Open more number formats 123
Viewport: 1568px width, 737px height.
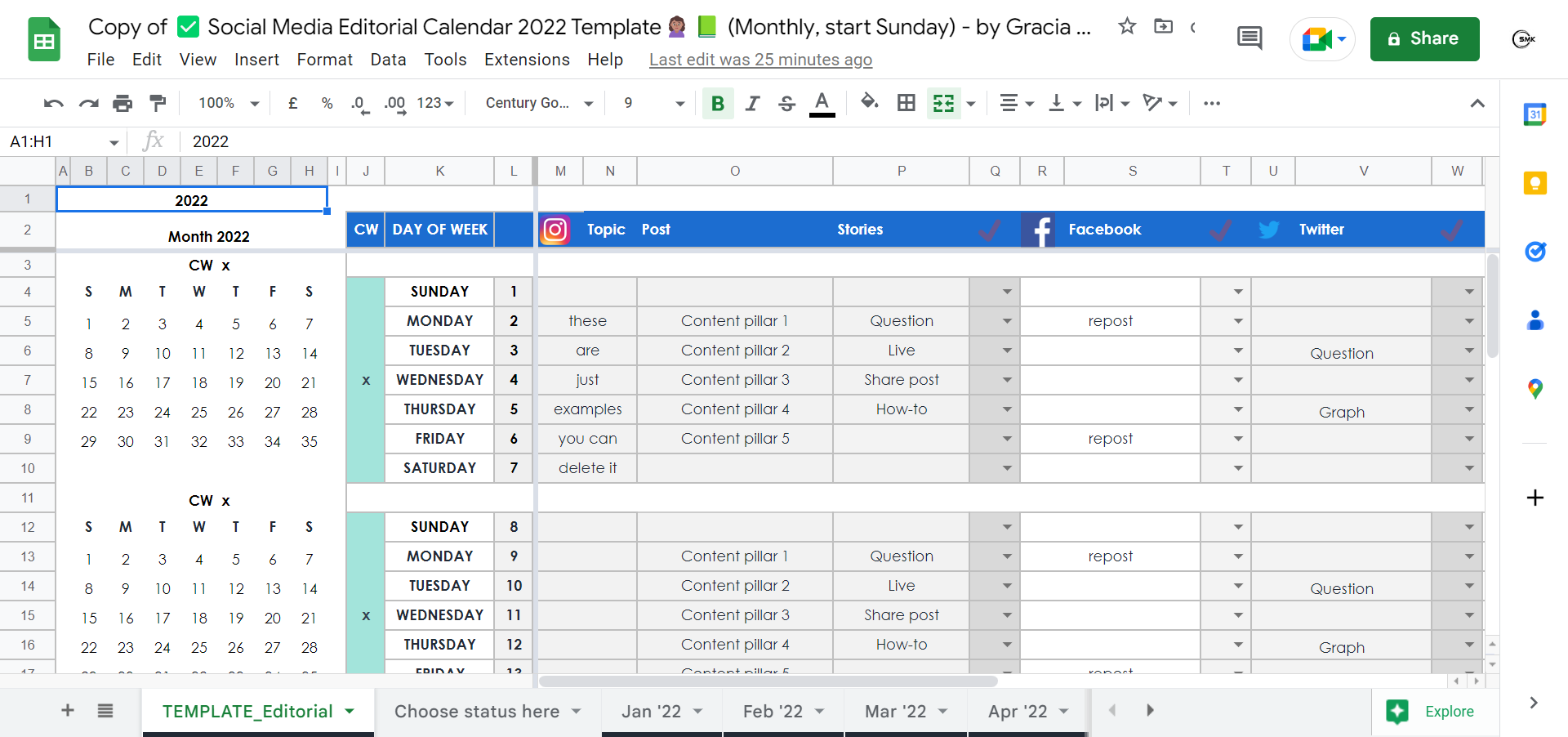click(x=435, y=103)
